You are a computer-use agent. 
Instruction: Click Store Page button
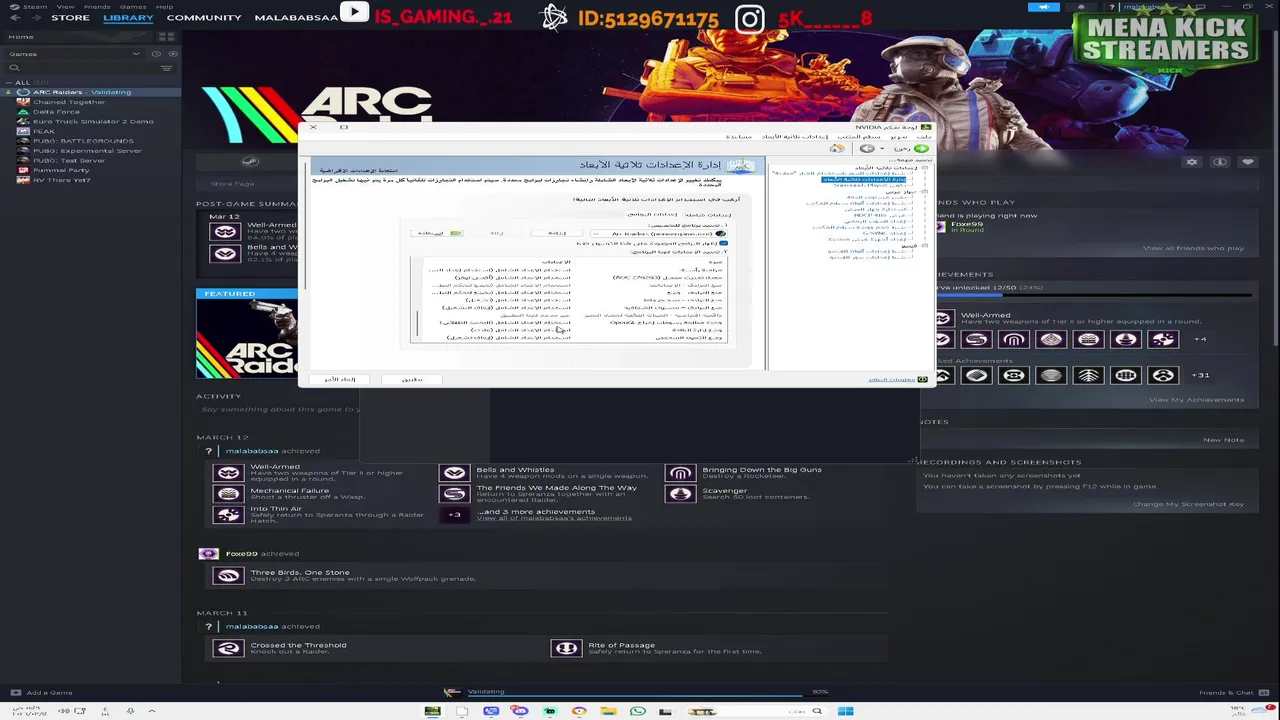(232, 184)
